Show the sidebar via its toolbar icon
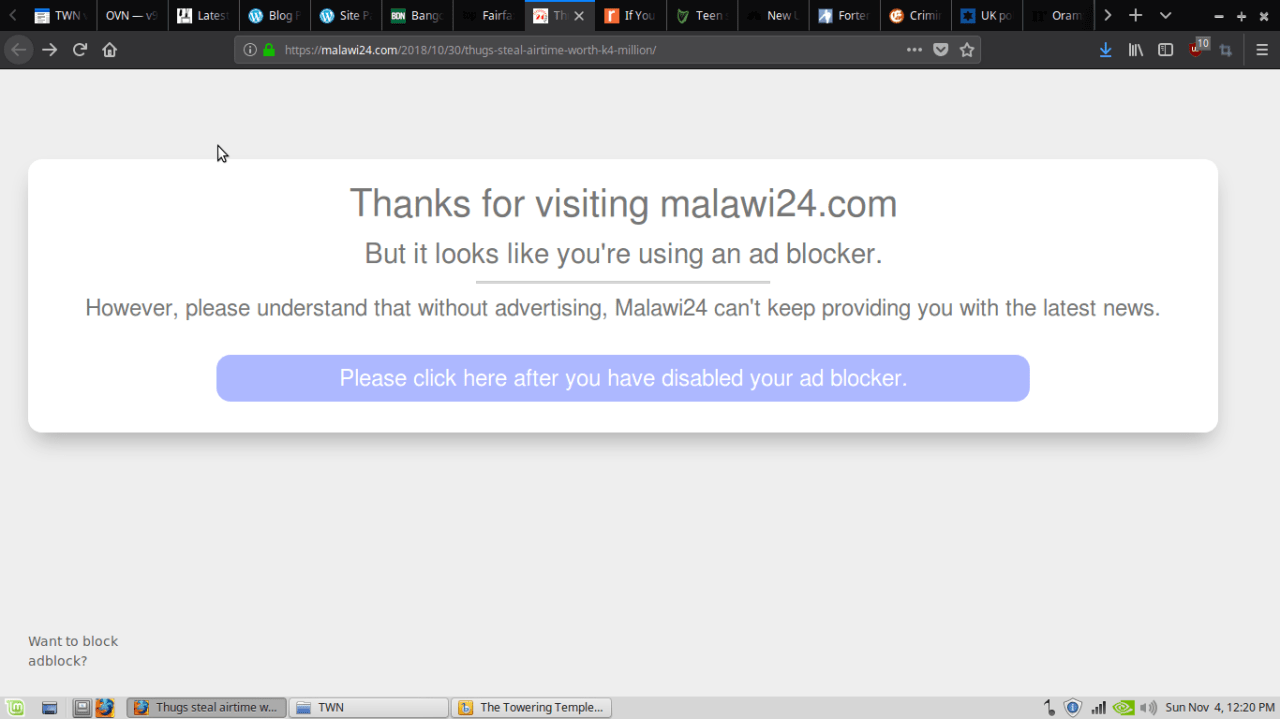 (x=1166, y=50)
